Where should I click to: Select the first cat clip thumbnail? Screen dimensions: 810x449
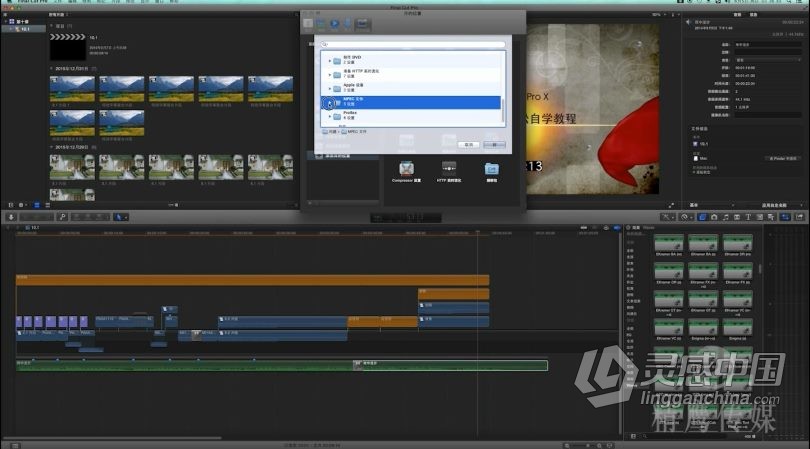[72, 167]
